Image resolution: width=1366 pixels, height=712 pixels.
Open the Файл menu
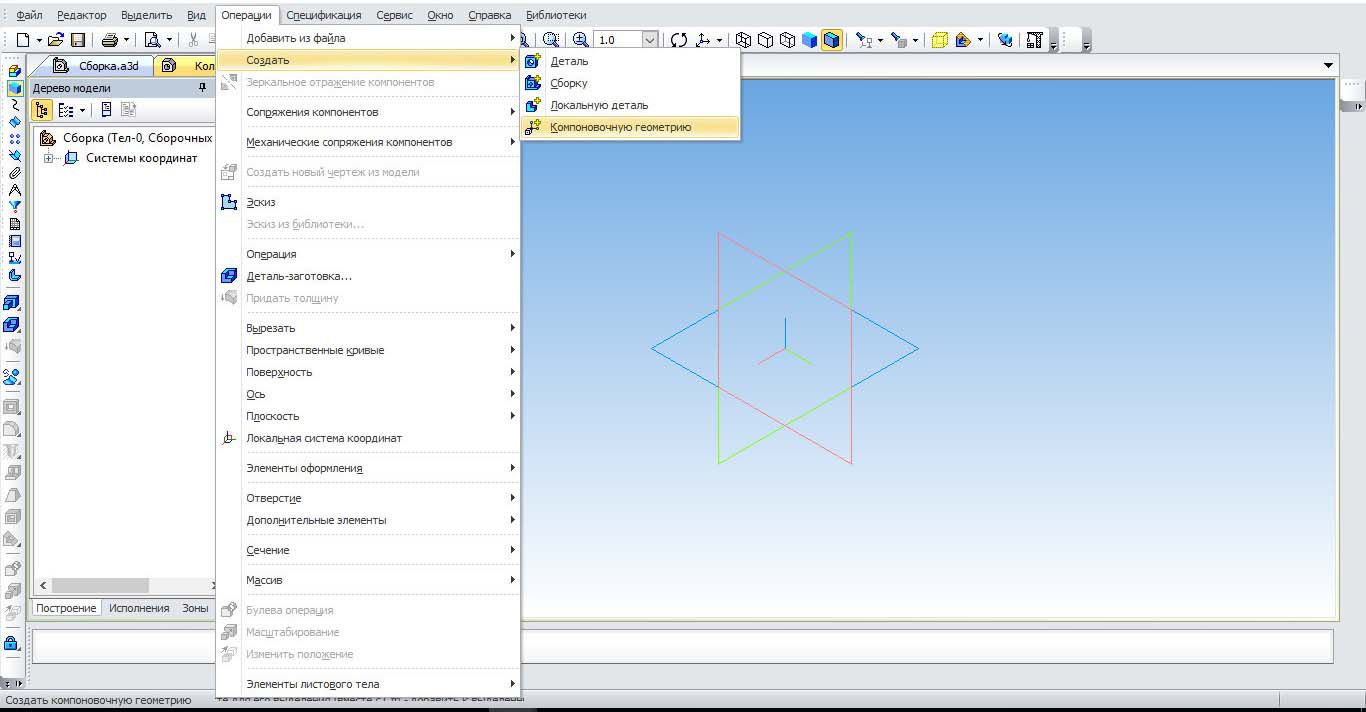pyautogui.click(x=29, y=15)
